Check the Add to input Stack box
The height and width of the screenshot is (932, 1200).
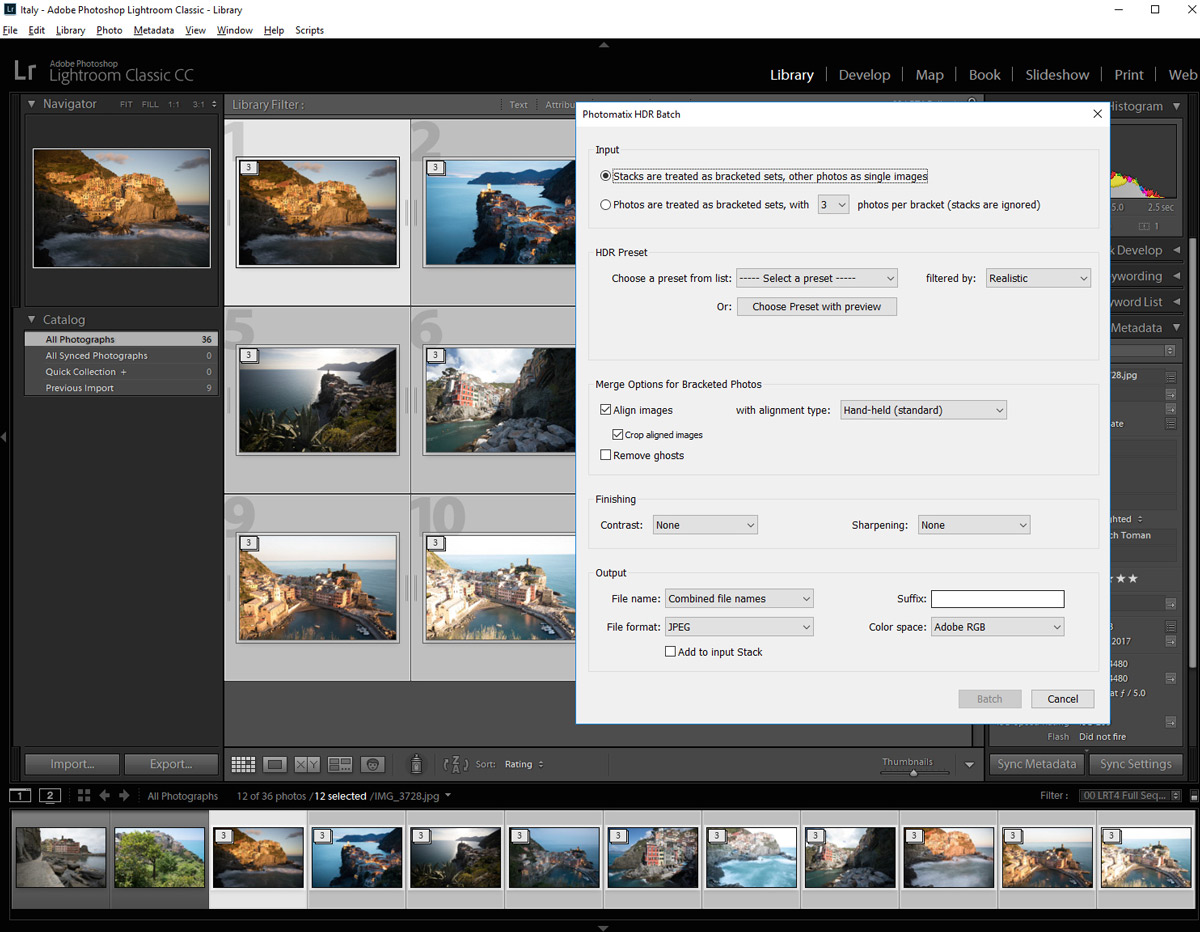[x=671, y=652]
